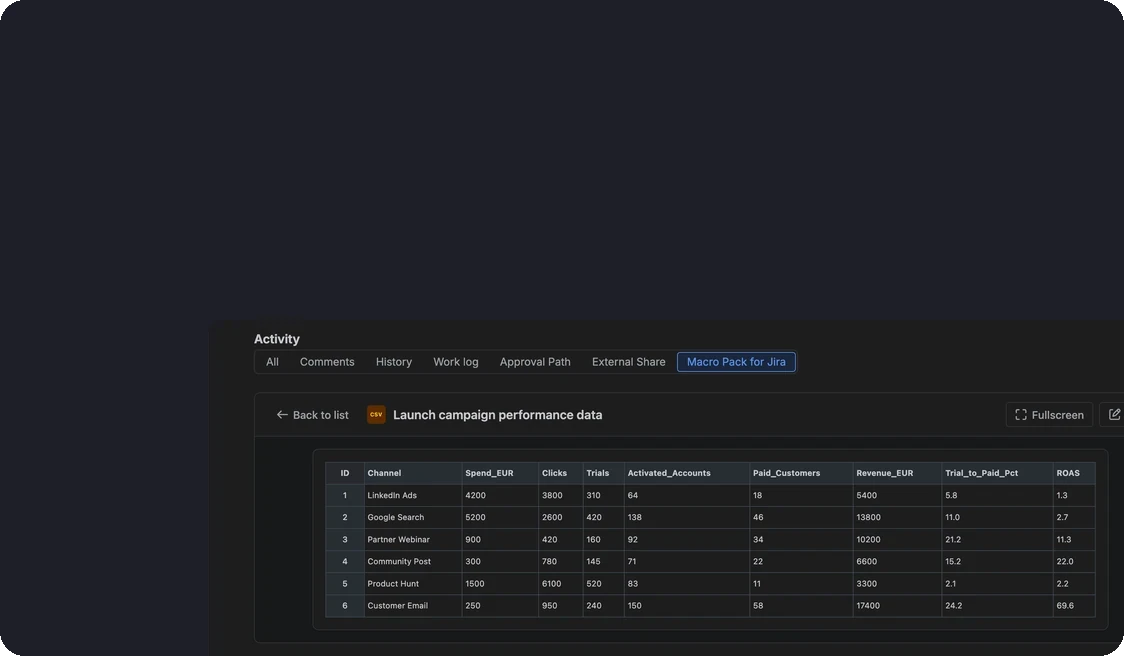Click activated accounts 150 for Customer Email
The image size is (1124, 656).
687,606
